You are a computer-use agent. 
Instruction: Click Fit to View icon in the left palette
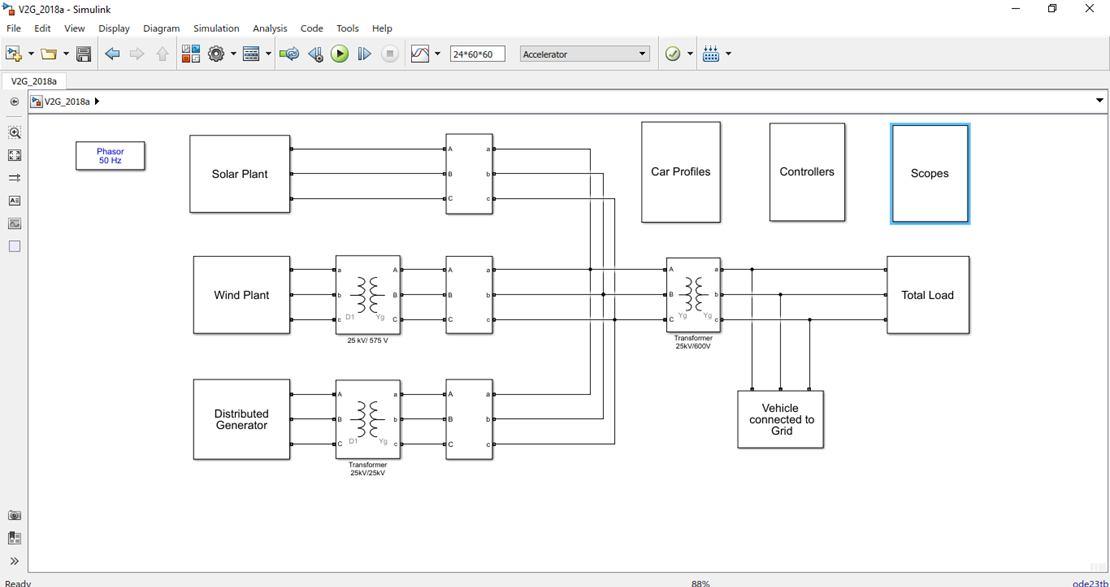[x=14, y=155]
